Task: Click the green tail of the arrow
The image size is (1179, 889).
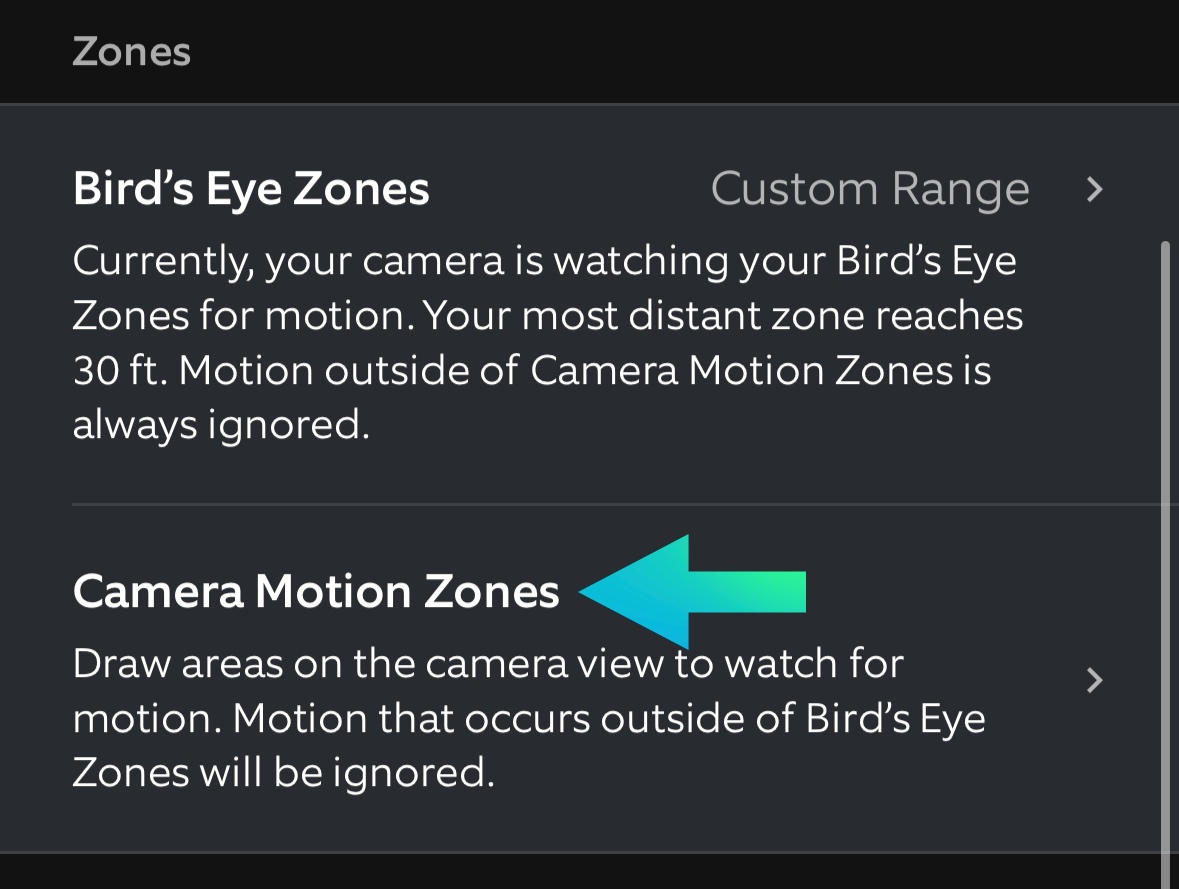Action: 770,591
